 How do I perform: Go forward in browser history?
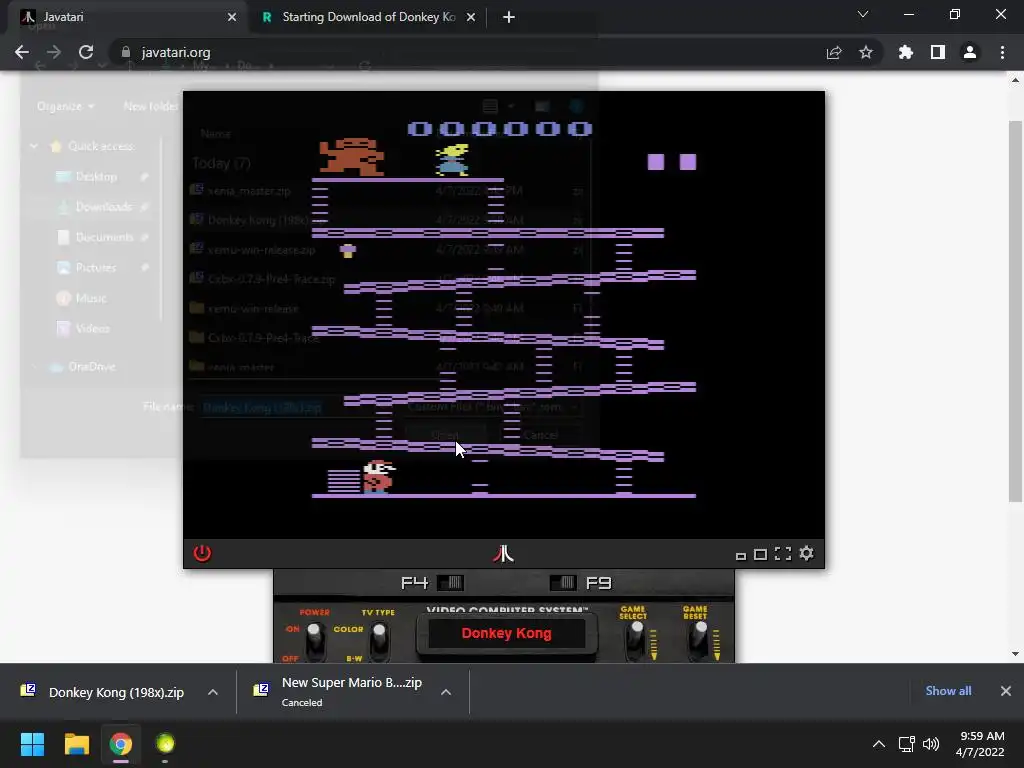coord(54,52)
